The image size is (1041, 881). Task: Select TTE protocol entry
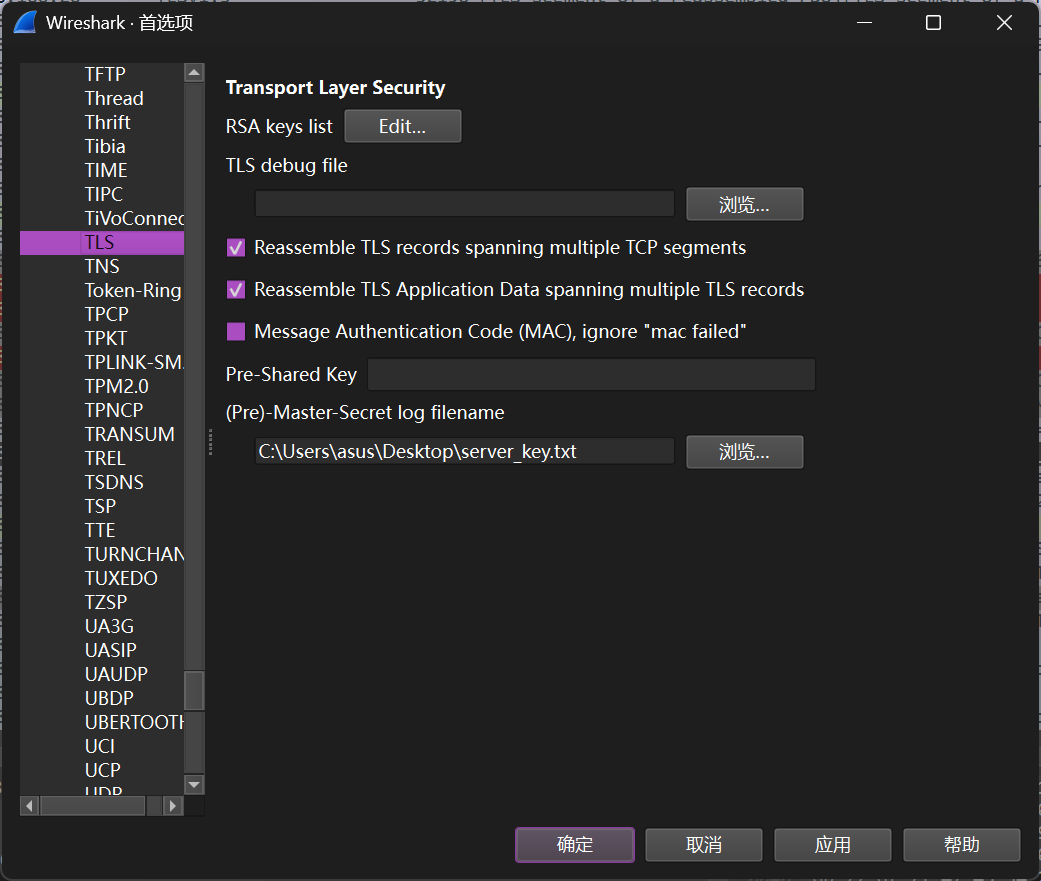[100, 530]
